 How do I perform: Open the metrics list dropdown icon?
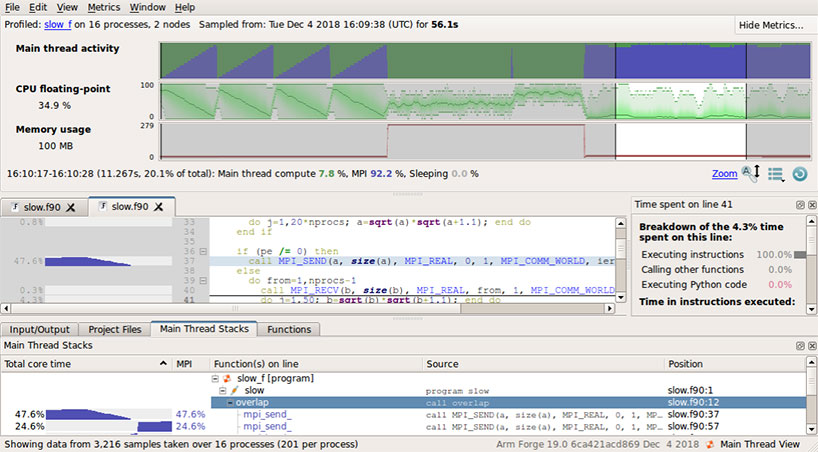pos(775,173)
